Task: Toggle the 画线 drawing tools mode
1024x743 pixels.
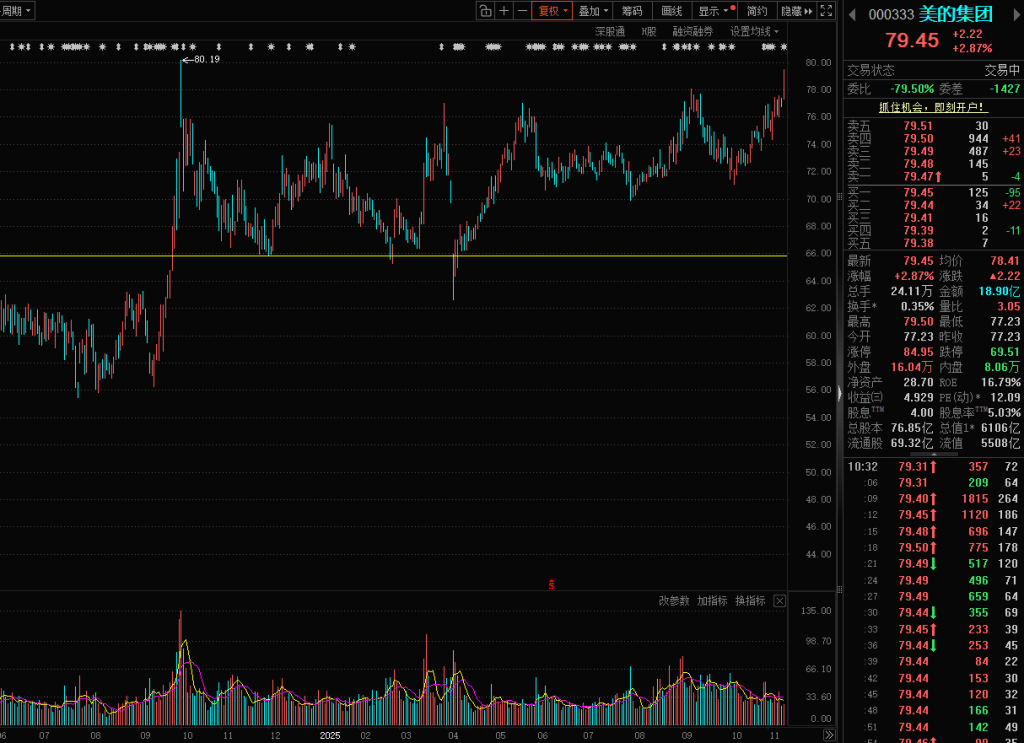Action: click(x=671, y=11)
